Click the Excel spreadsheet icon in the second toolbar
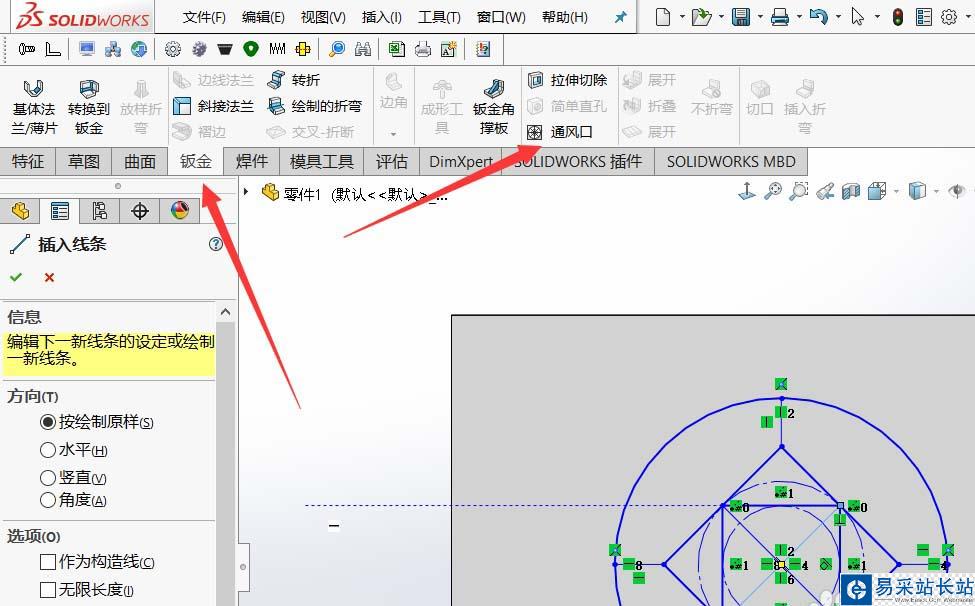Viewport: 975px width, 606px height. click(396, 48)
